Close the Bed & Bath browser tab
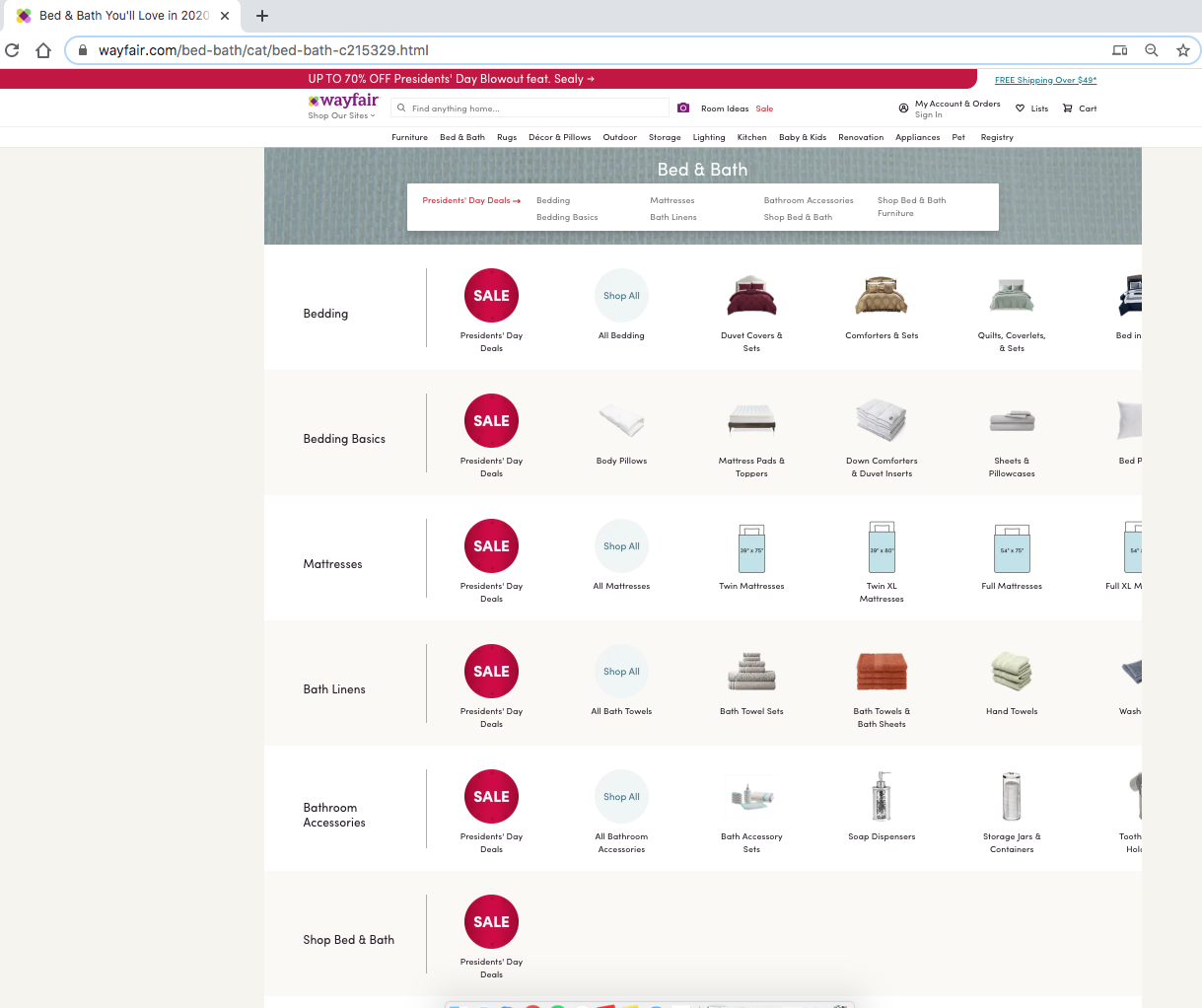This screenshot has height=1008, width=1202. [225, 16]
